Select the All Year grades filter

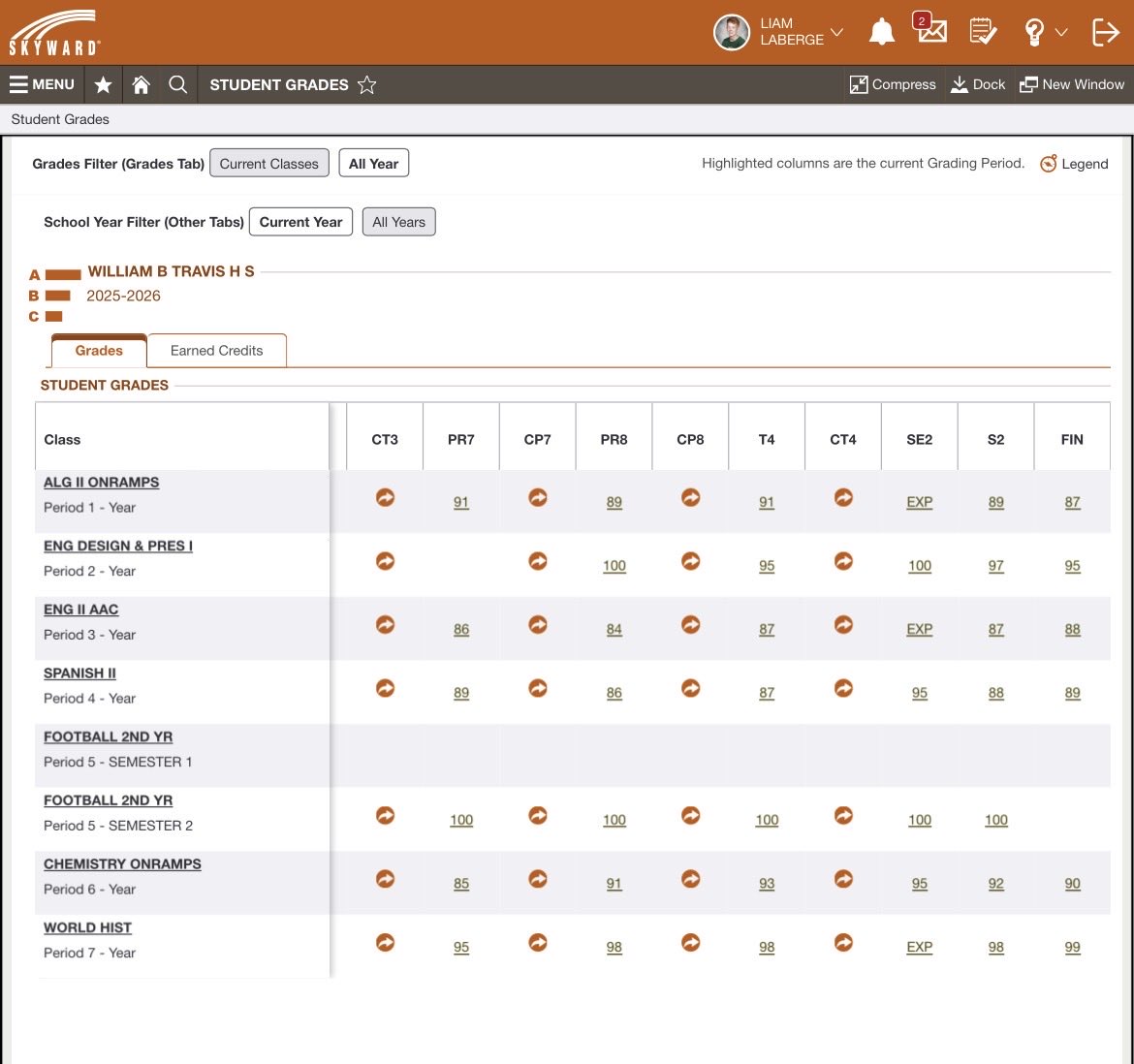pyautogui.click(x=373, y=164)
